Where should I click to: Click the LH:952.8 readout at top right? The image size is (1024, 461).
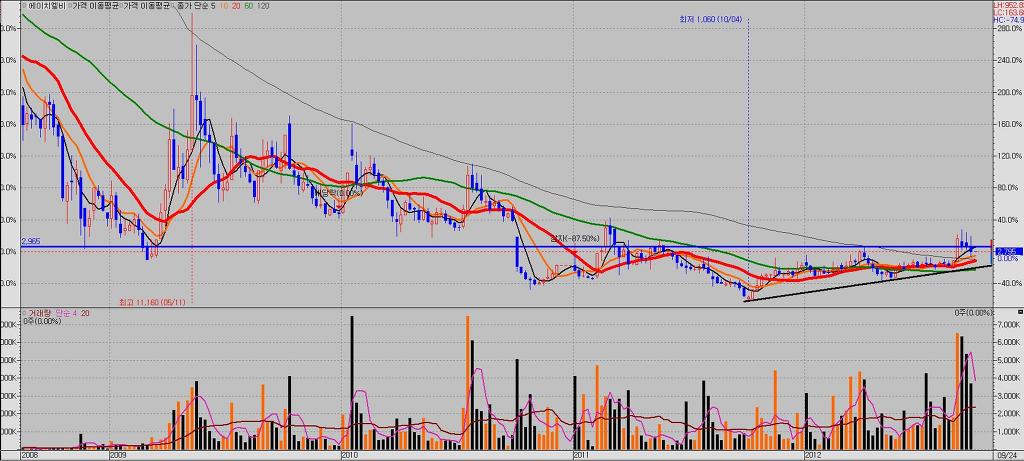[x=1008, y=5]
